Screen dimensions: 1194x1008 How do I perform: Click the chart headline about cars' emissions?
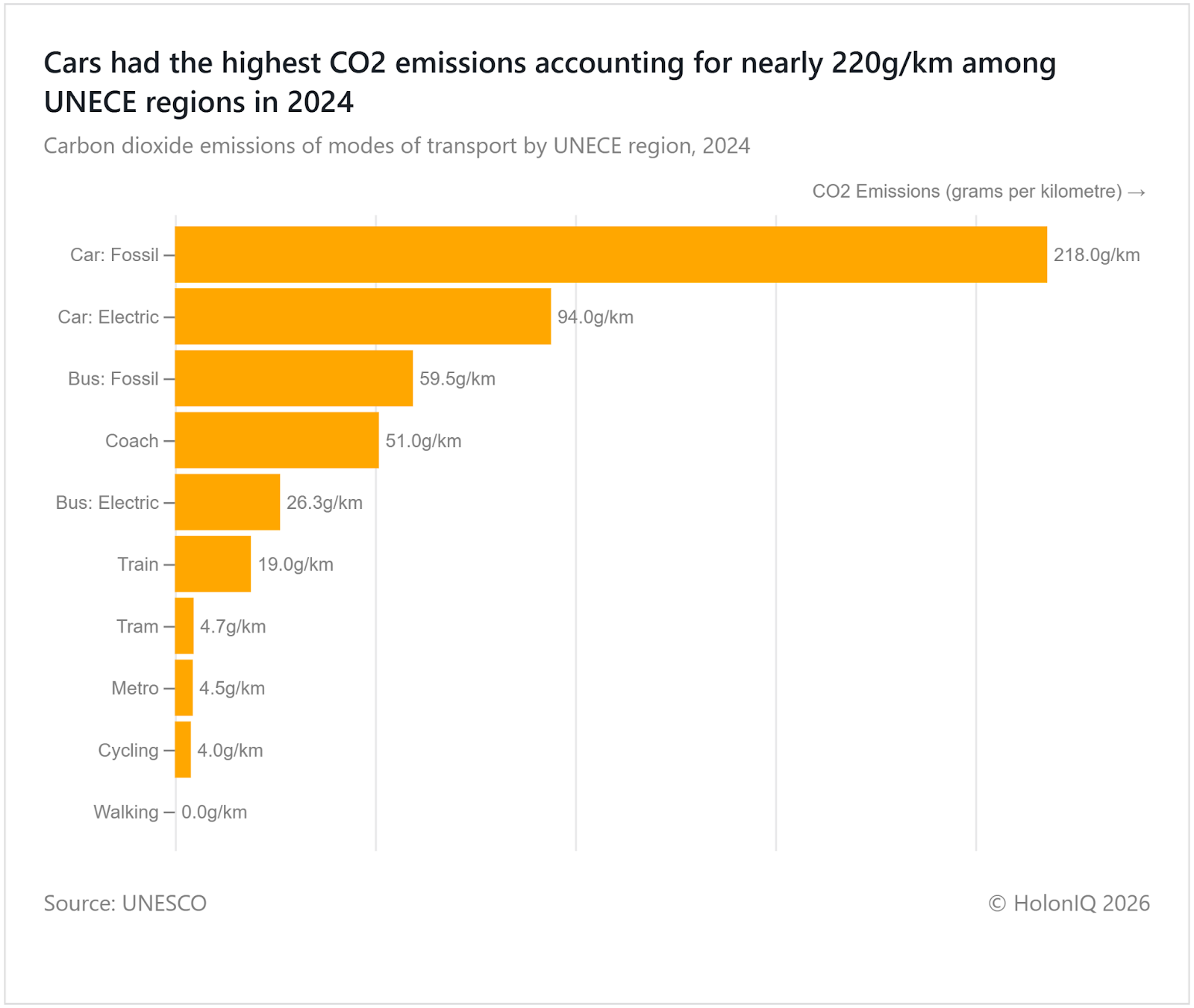(549, 82)
